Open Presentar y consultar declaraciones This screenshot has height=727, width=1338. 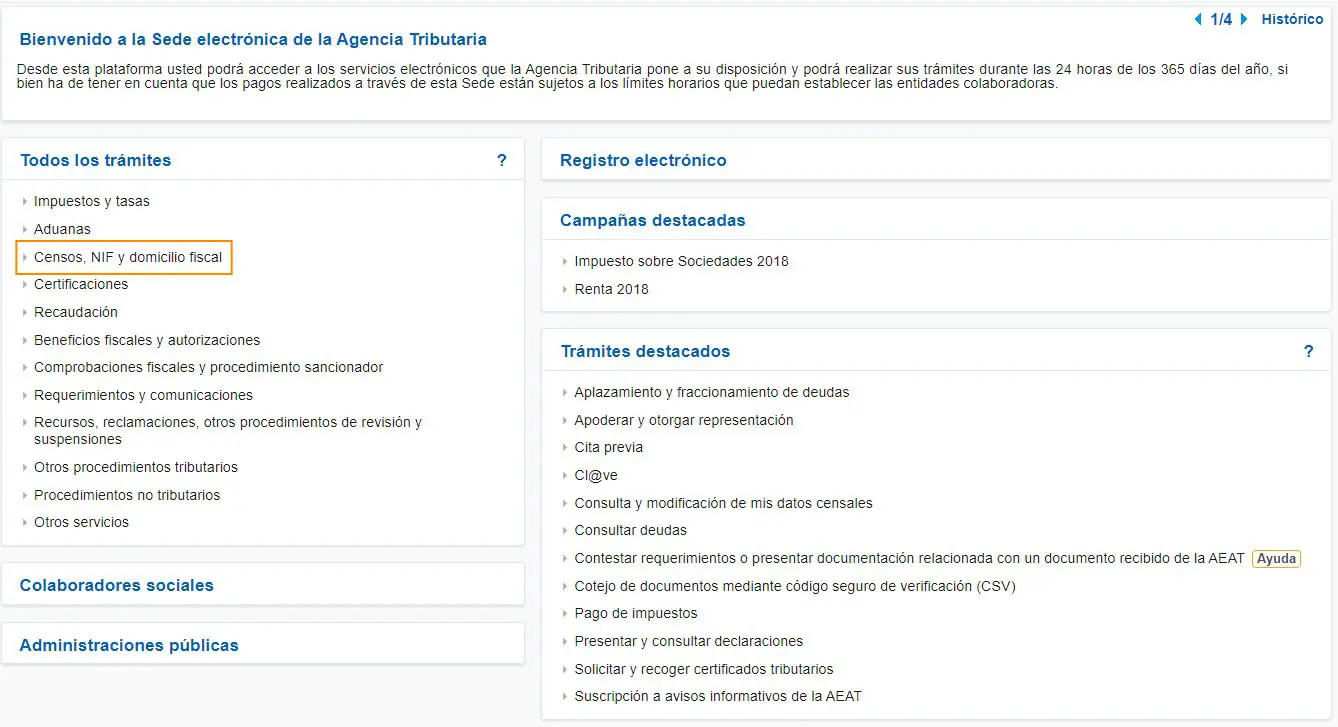tap(689, 641)
